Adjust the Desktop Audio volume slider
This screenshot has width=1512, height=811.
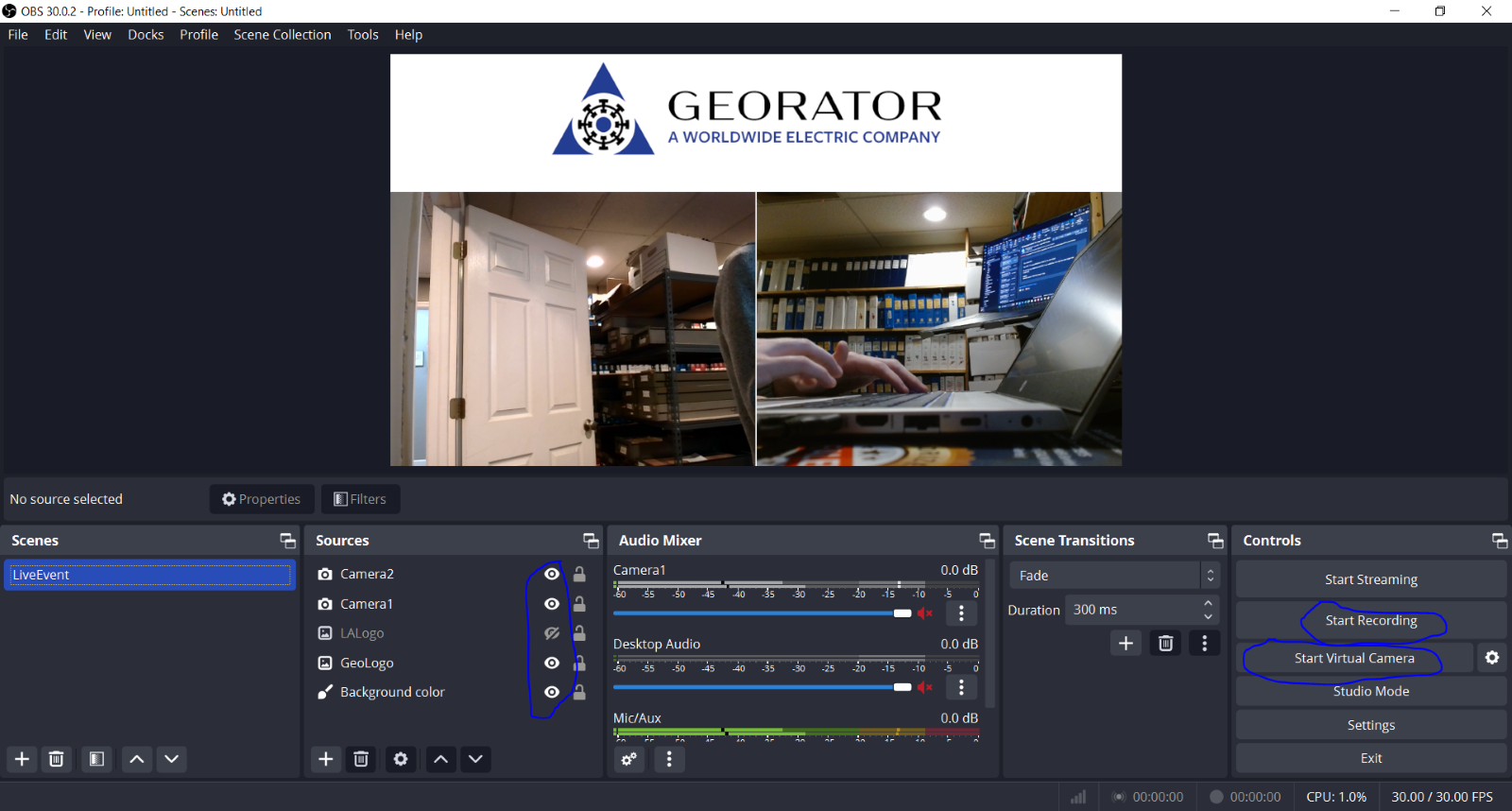[x=902, y=687]
